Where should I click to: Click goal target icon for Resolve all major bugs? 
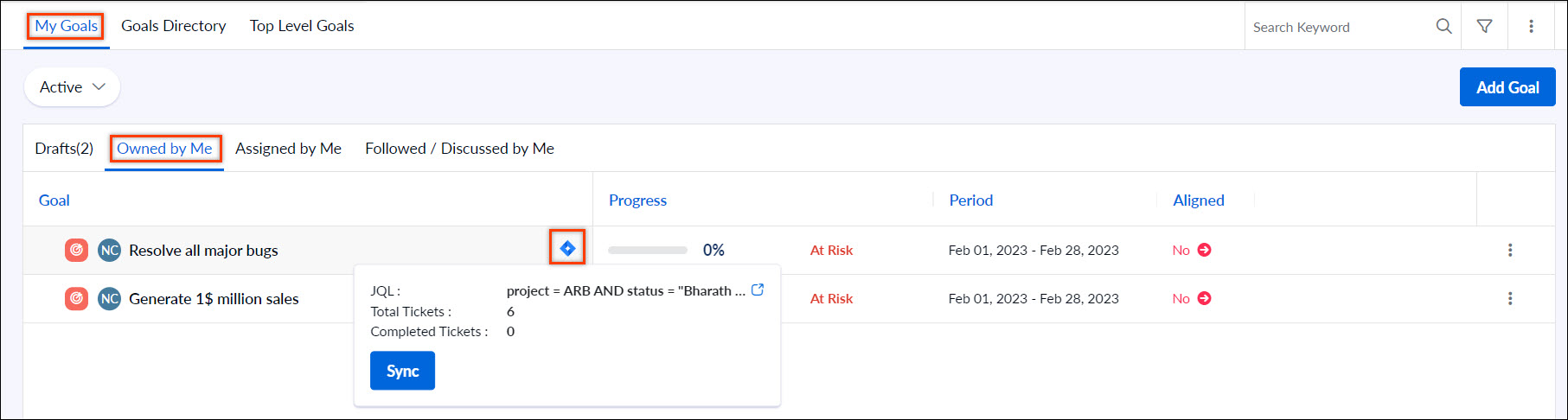76,250
